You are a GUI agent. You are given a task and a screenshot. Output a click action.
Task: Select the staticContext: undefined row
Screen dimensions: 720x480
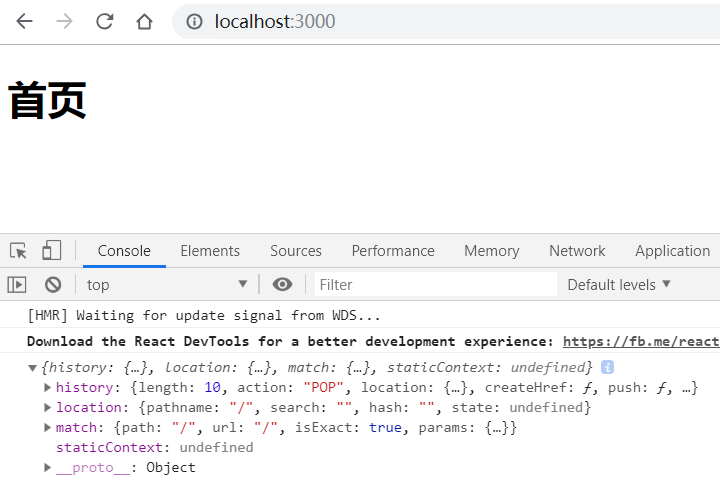pyautogui.click(x=154, y=447)
